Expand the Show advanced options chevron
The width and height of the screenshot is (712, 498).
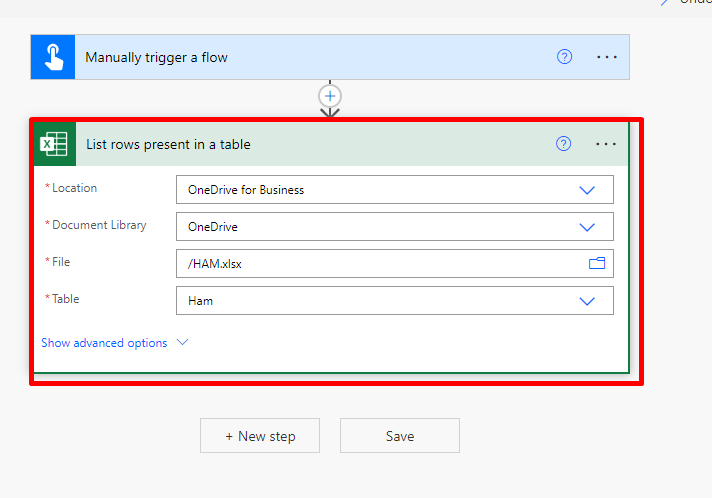click(x=182, y=343)
